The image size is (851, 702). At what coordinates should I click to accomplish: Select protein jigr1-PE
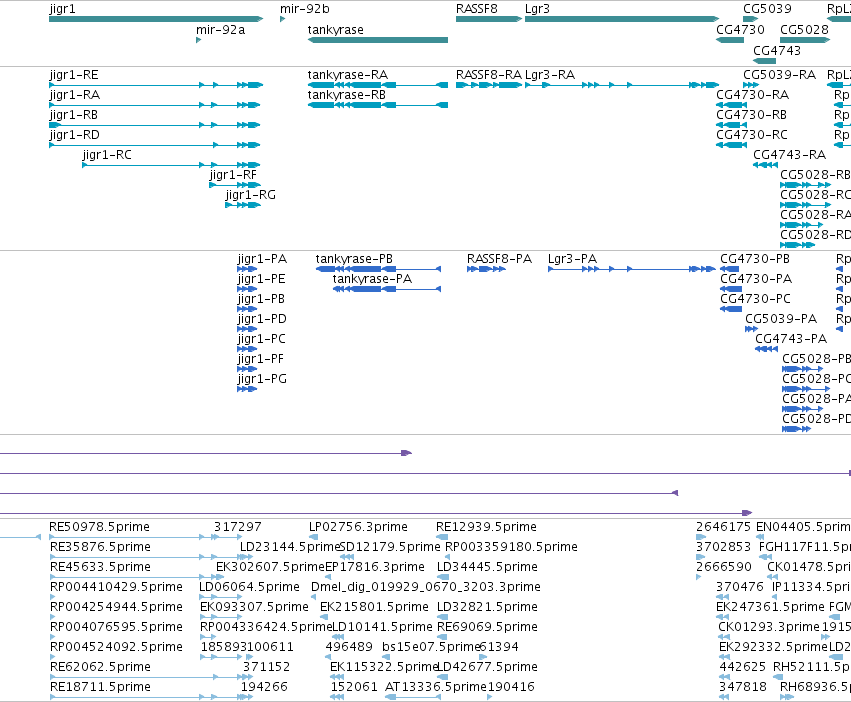[x=247, y=289]
